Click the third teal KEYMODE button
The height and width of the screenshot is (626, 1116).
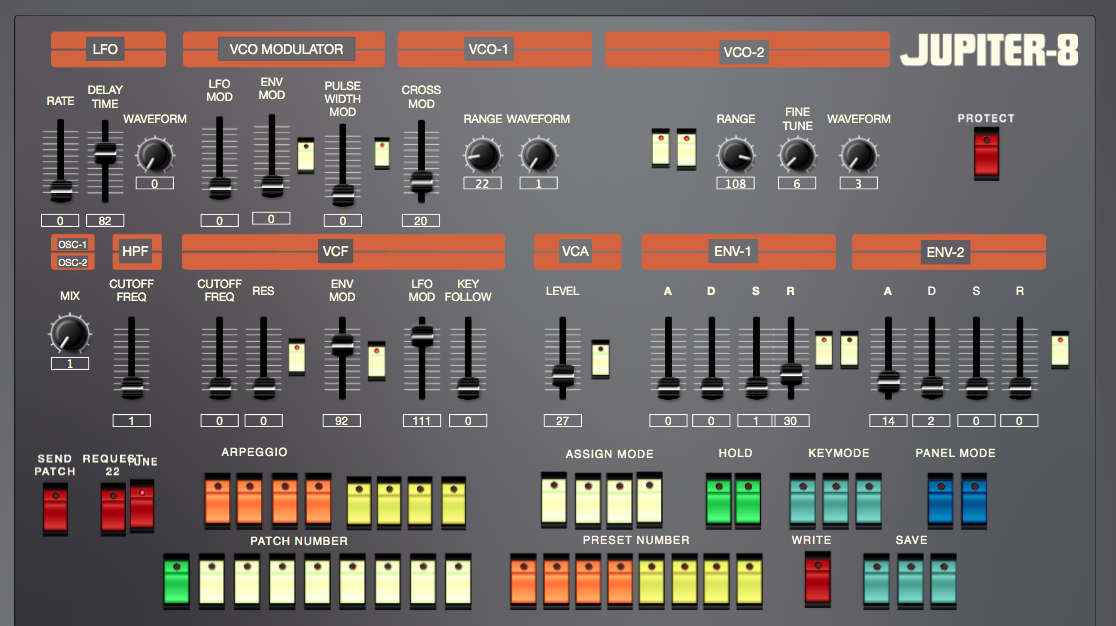click(868, 501)
